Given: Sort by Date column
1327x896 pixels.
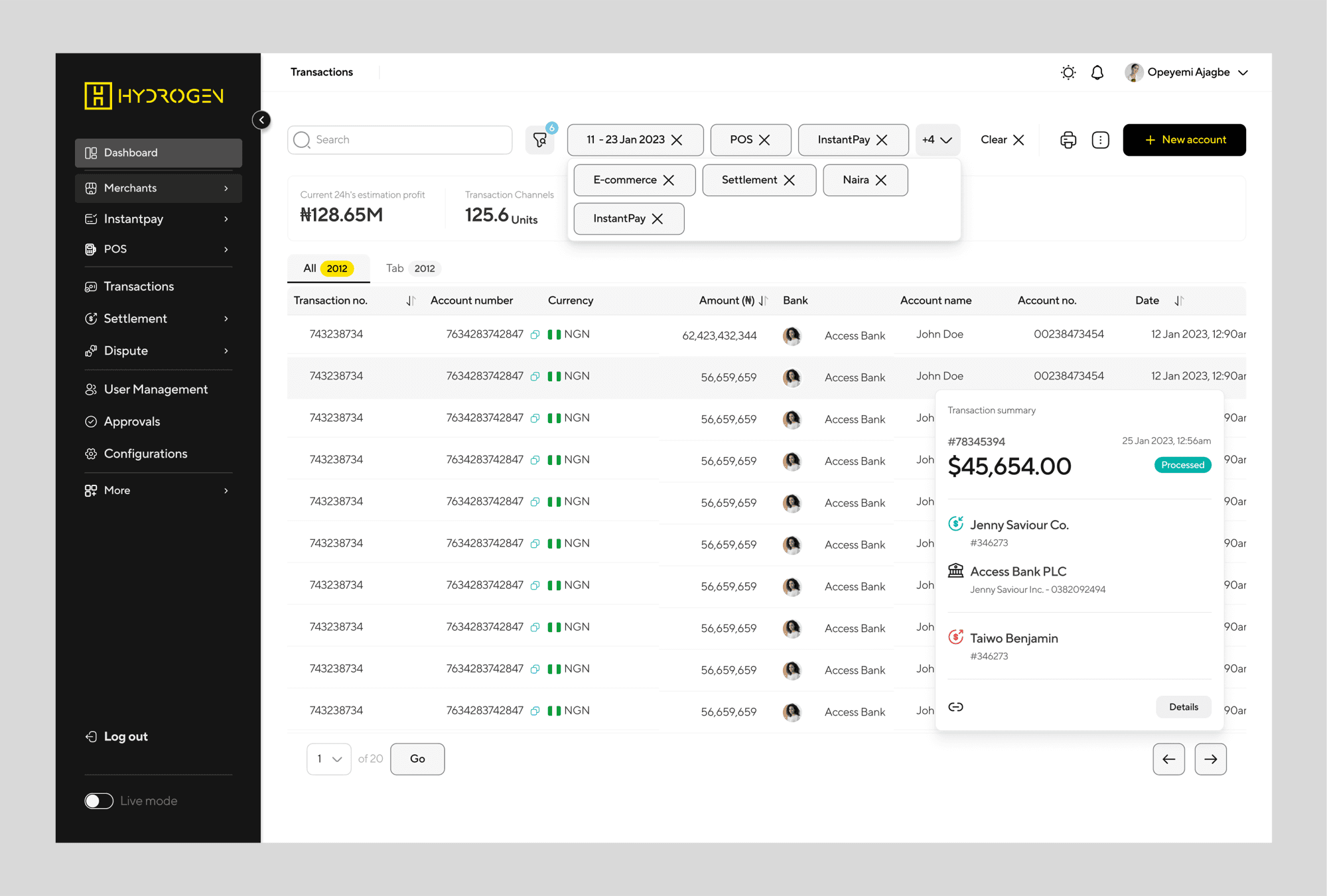Looking at the screenshot, I should [1179, 301].
